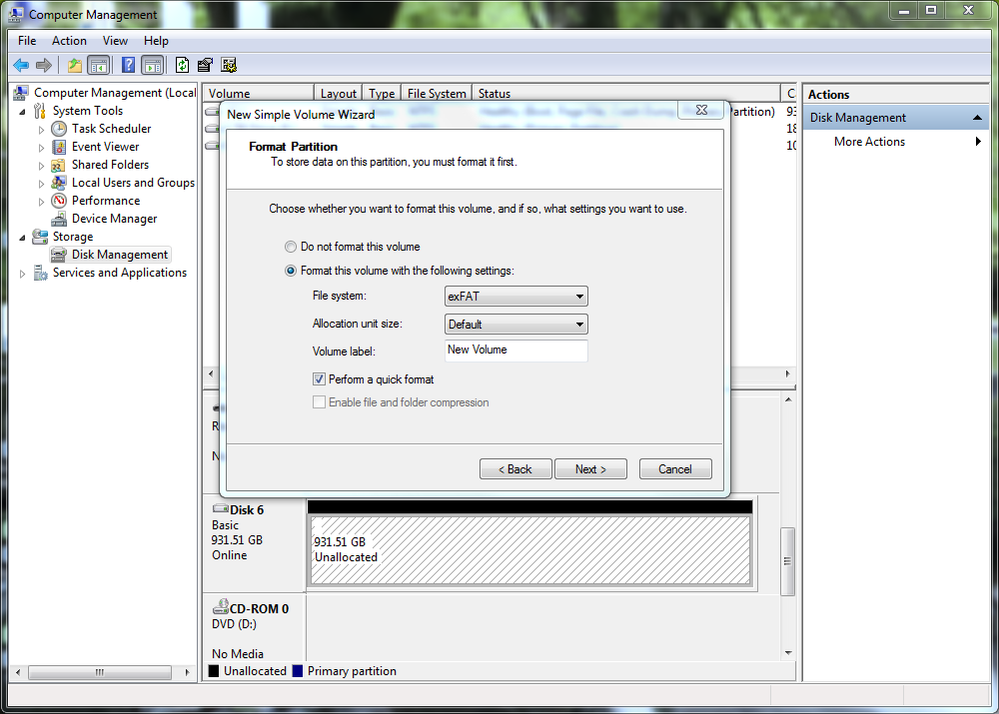Click the console tree horizontal scrollbar thumb
999x714 pixels.
click(x=100, y=672)
